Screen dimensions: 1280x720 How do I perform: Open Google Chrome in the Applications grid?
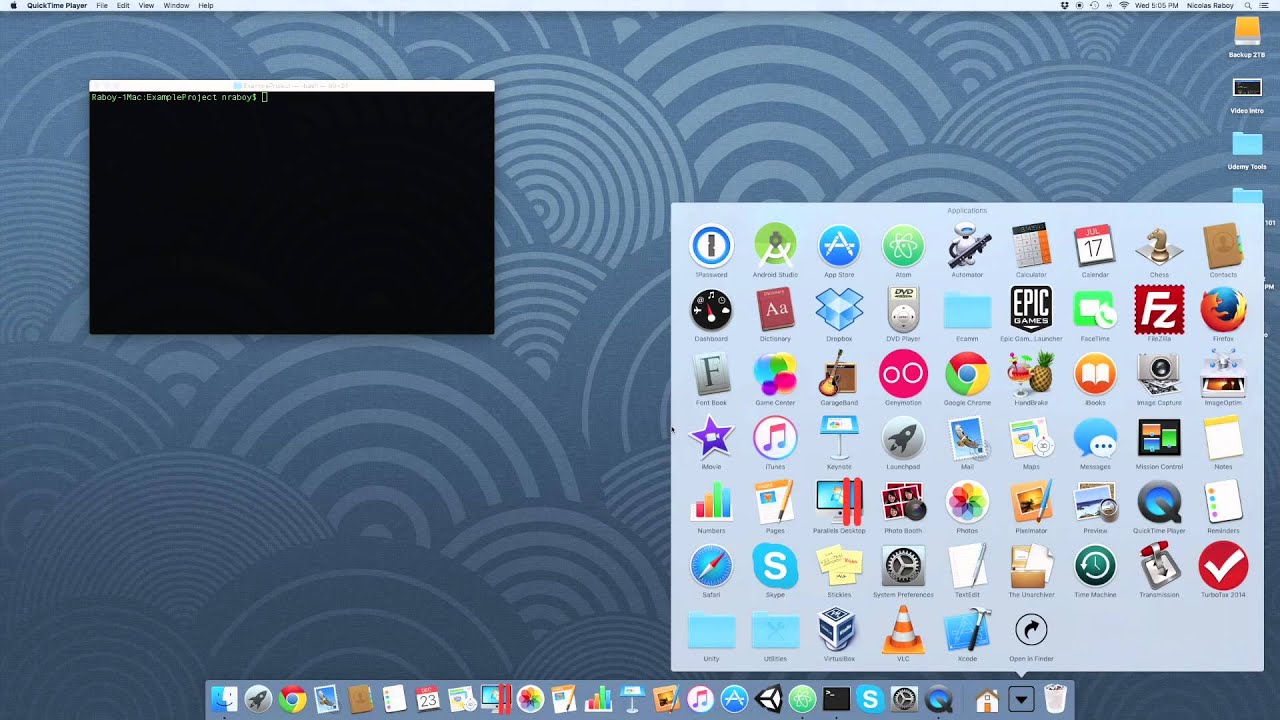(x=967, y=374)
